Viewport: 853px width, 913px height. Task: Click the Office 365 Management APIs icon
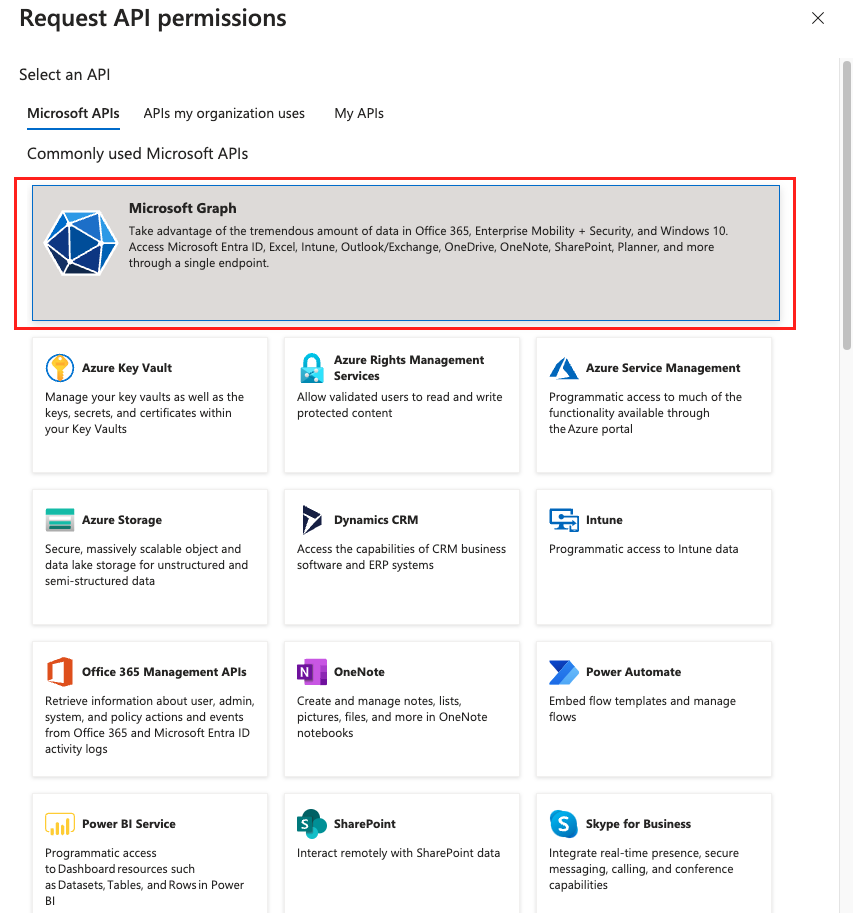click(59, 672)
